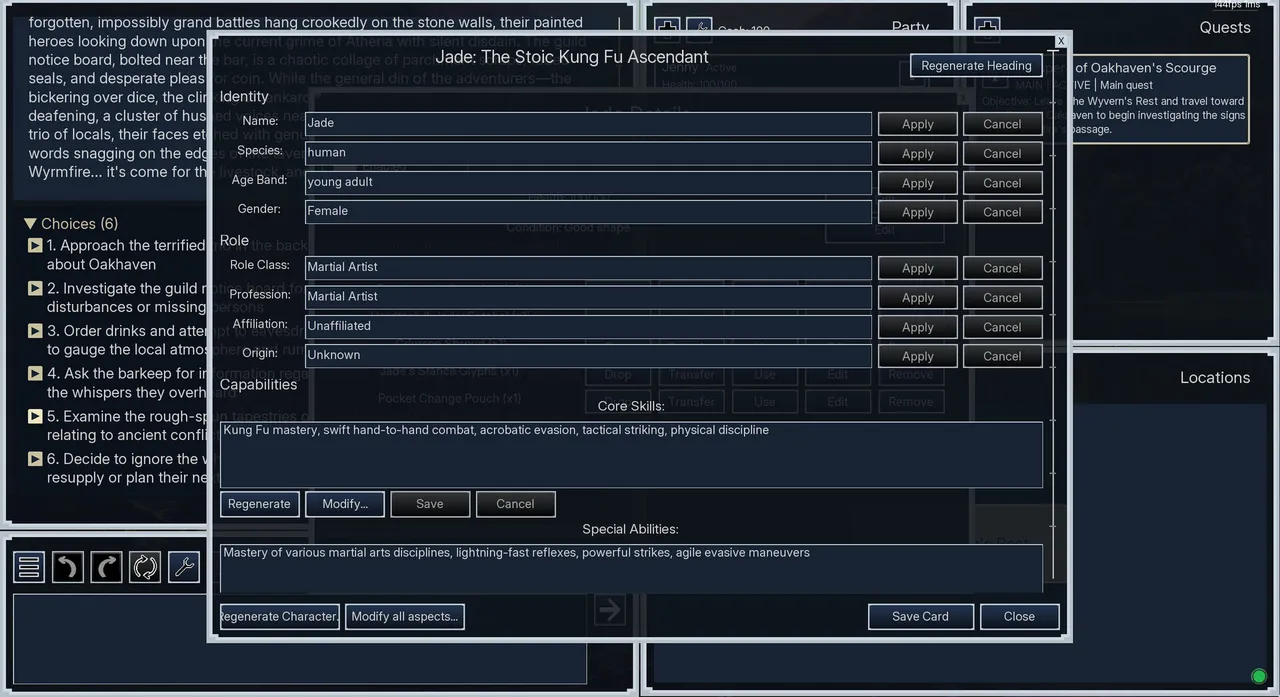This screenshot has width=1280, height=697.
Task: Click the redo arrow icon
Action: coord(106,567)
